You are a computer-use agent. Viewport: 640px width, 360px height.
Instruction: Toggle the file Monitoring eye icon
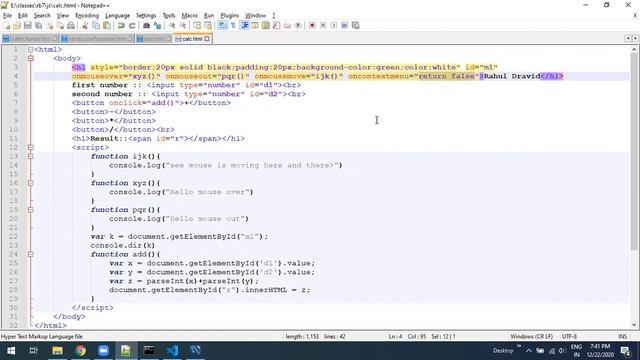point(298,25)
